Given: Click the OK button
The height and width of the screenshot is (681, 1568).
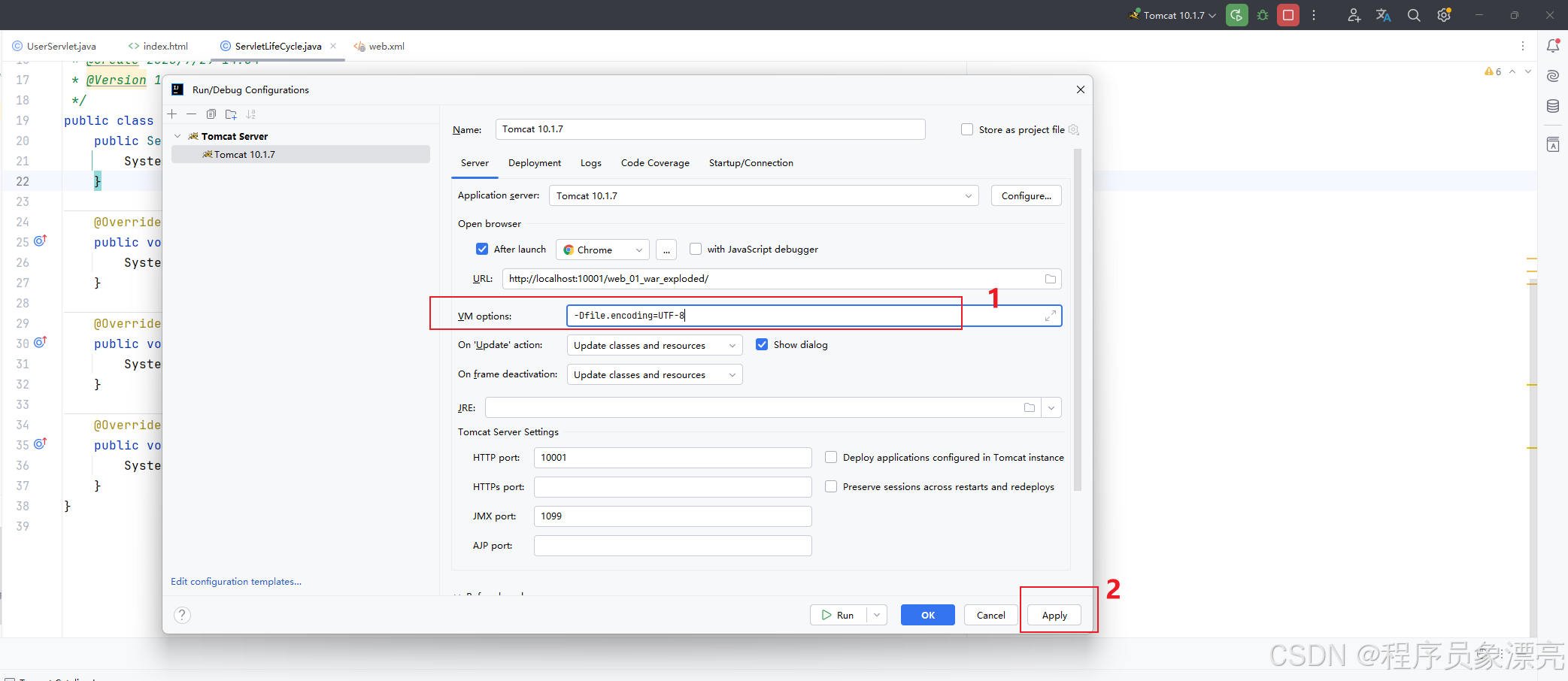Looking at the screenshot, I should click(x=928, y=615).
